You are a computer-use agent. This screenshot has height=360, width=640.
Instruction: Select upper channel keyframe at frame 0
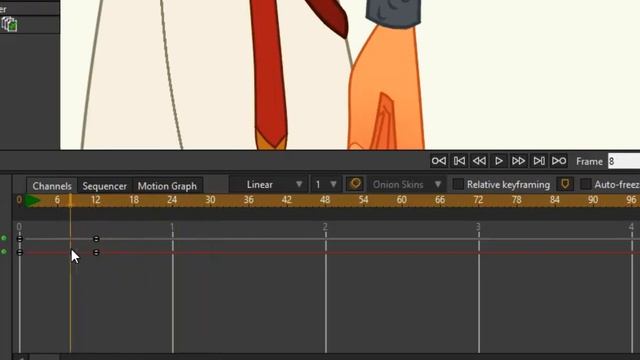pyautogui.click(x=20, y=239)
